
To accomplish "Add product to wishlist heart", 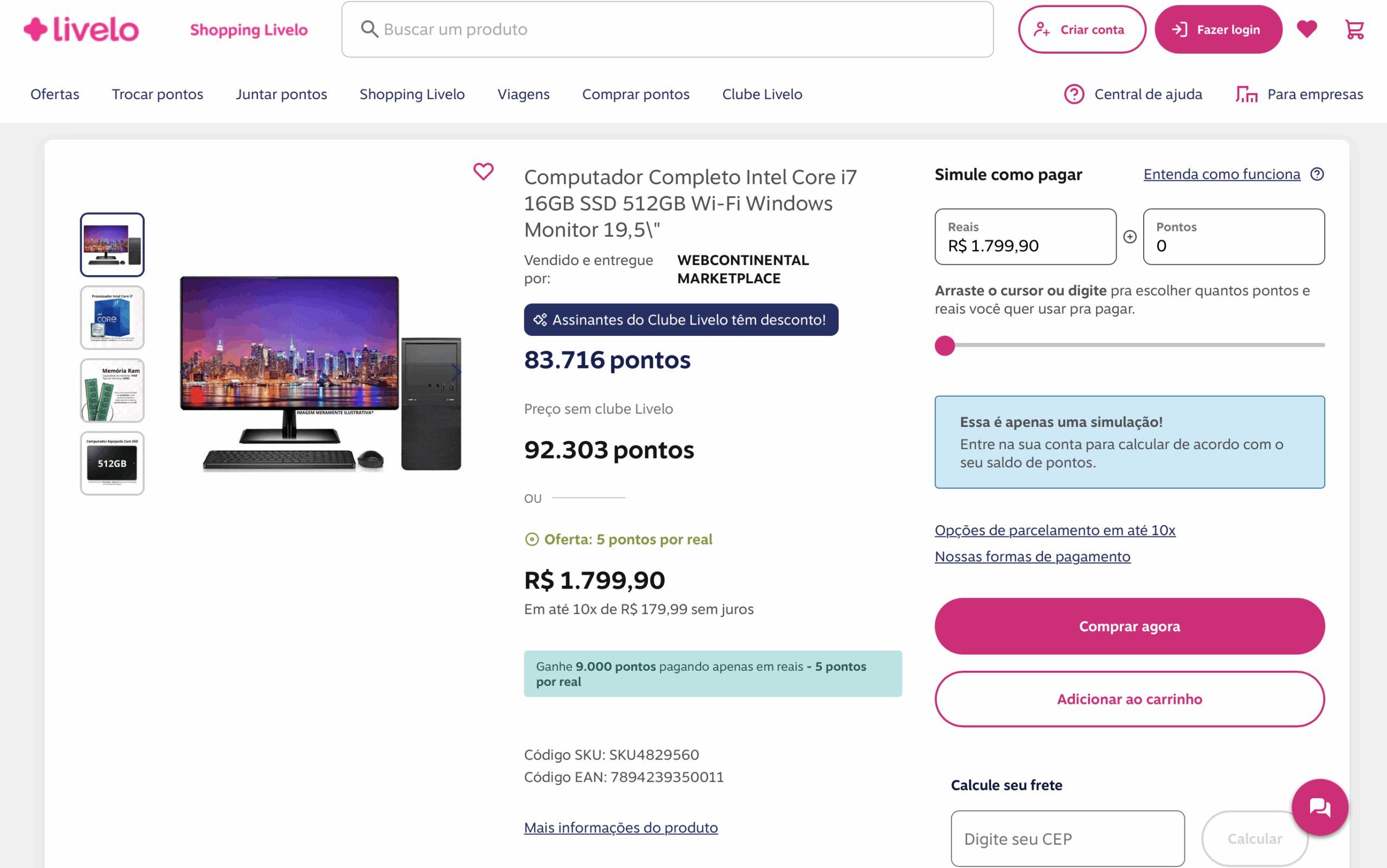I will click(x=483, y=171).
